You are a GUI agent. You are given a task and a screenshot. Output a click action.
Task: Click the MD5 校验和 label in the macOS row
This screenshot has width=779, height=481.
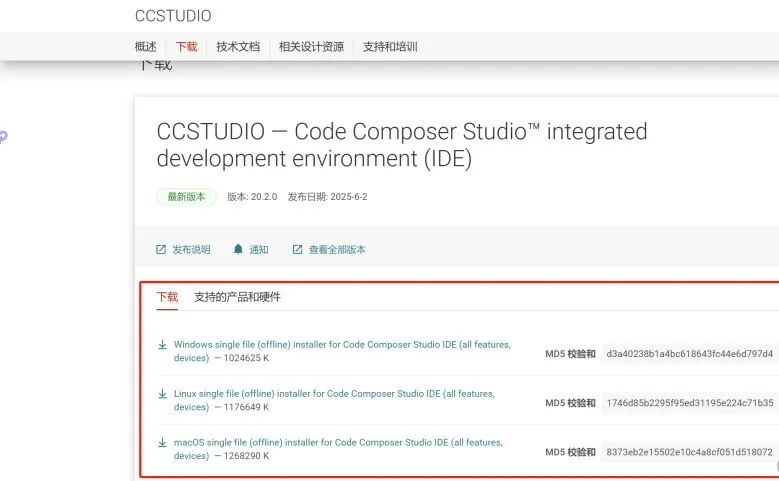570,452
